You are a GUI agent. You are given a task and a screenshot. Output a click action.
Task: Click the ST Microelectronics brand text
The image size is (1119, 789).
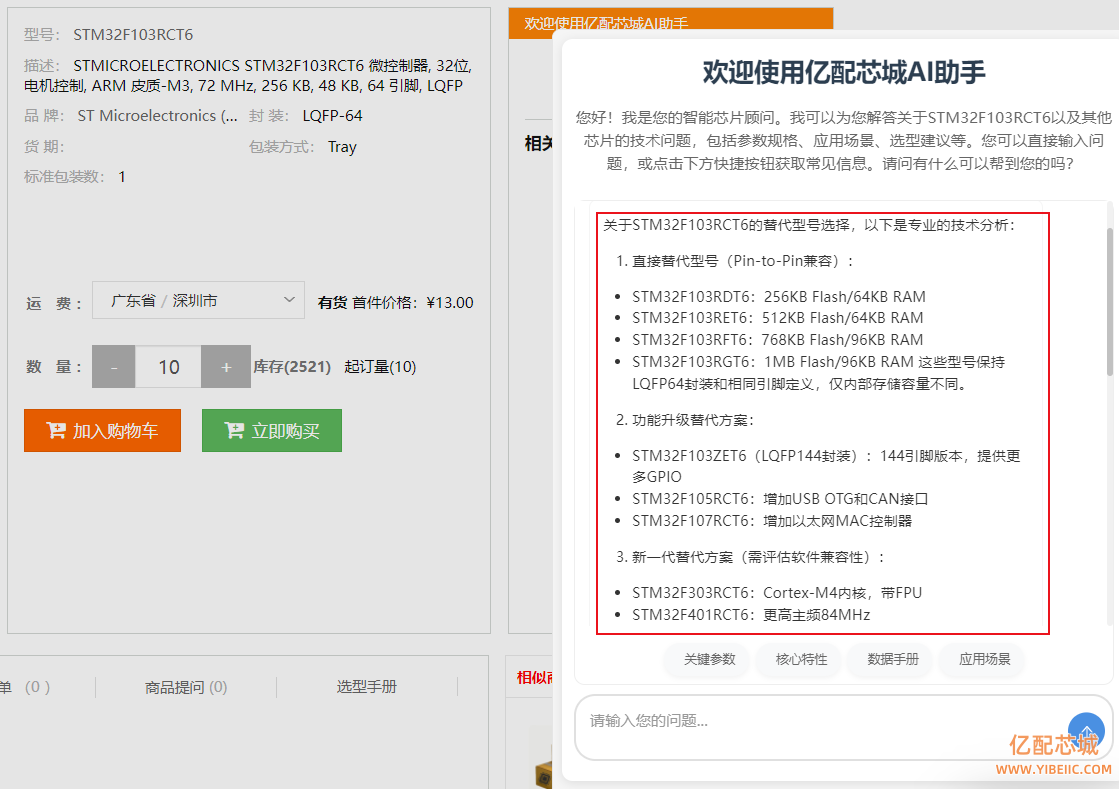pos(157,116)
